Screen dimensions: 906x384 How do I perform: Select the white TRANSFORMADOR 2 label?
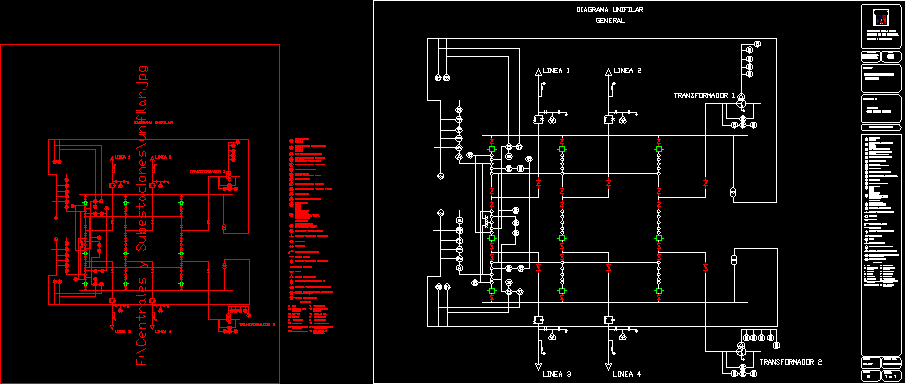[x=790, y=362]
